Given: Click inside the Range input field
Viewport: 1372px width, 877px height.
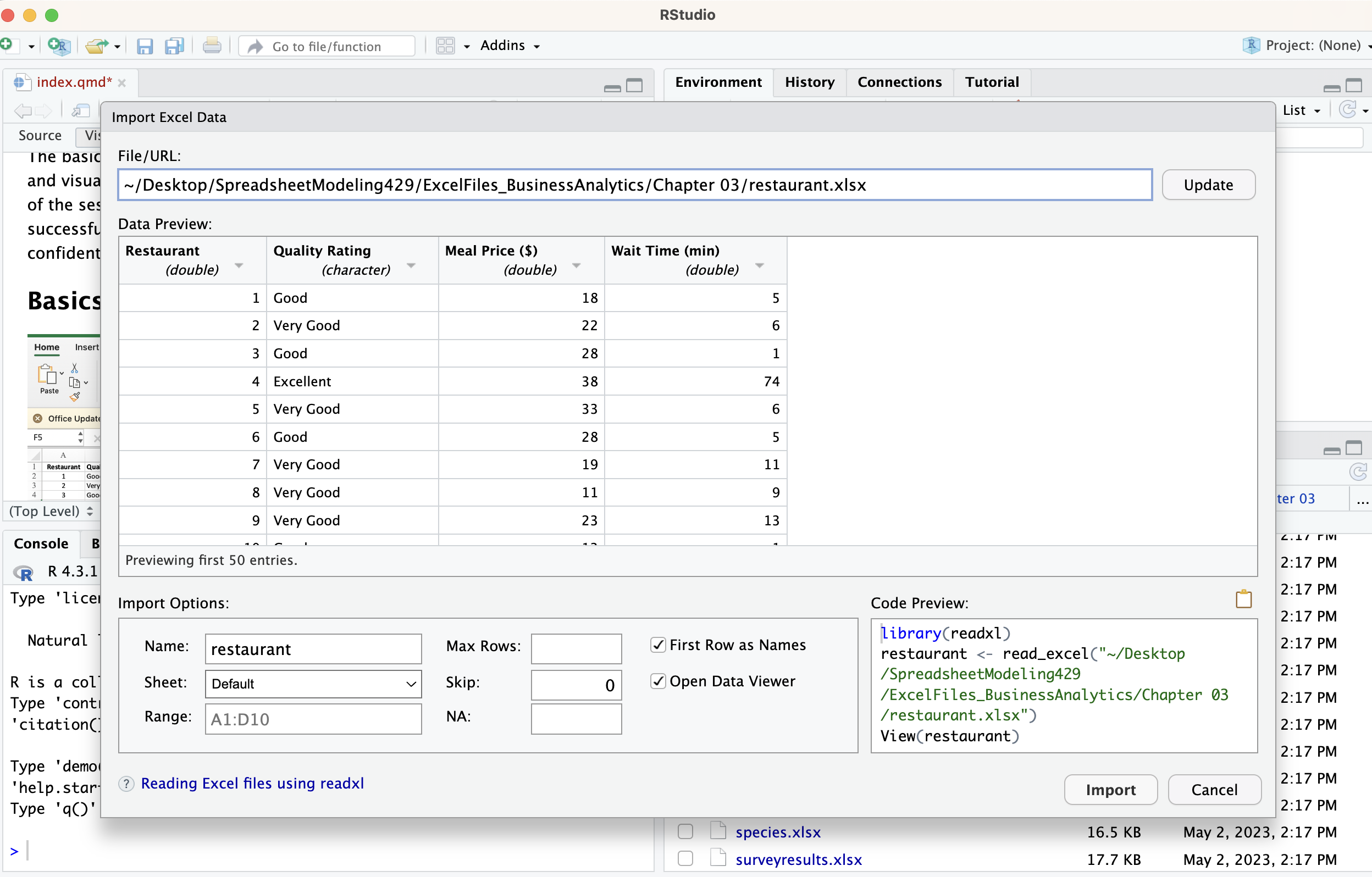Looking at the screenshot, I should [x=312, y=719].
